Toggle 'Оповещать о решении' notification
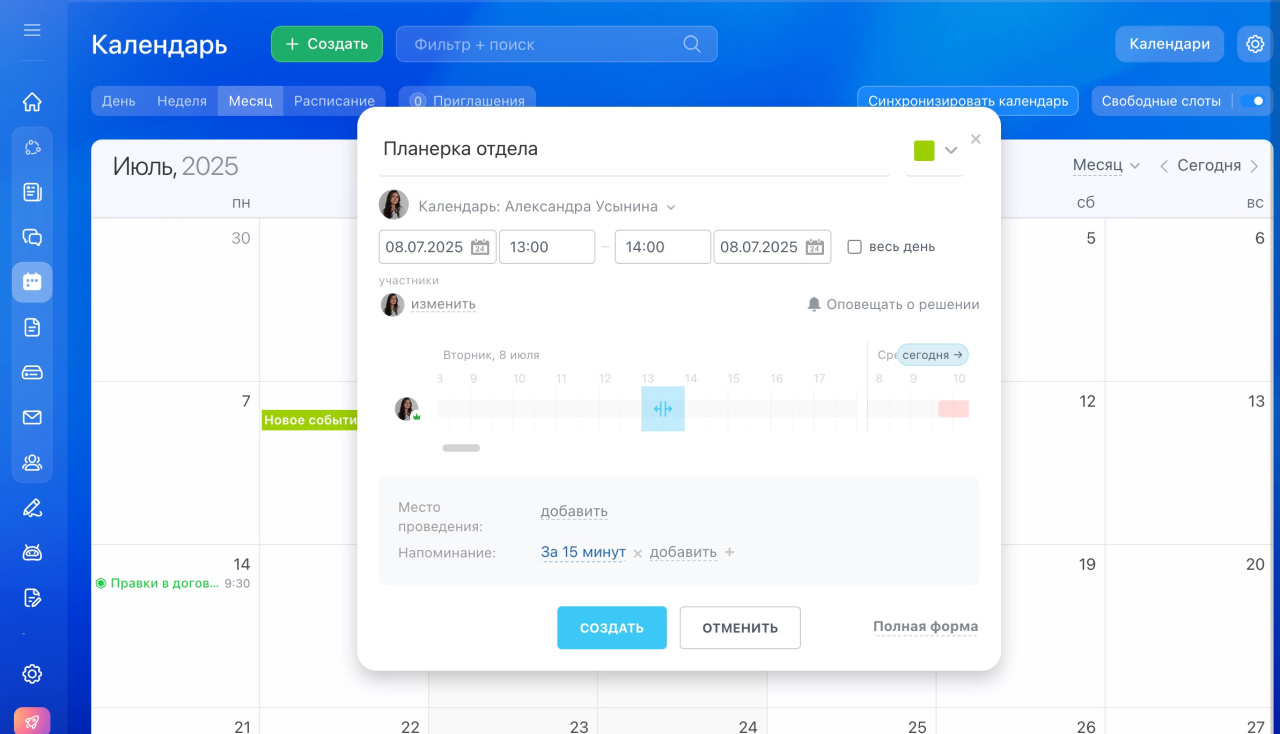This screenshot has height=734, width=1280. coord(893,304)
